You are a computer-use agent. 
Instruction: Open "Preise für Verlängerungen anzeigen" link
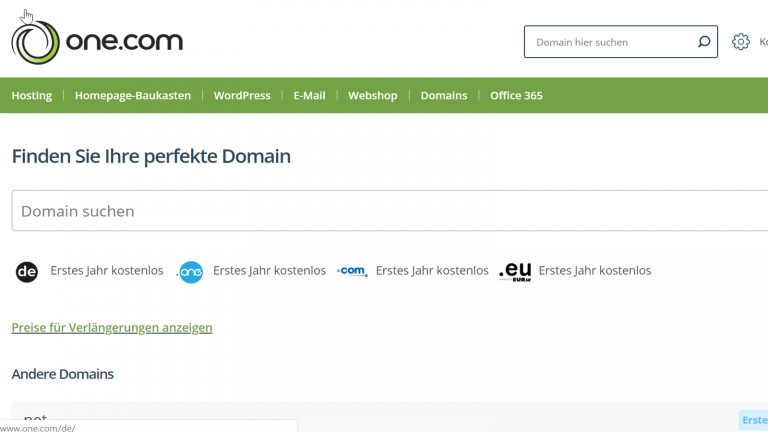(x=112, y=327)
